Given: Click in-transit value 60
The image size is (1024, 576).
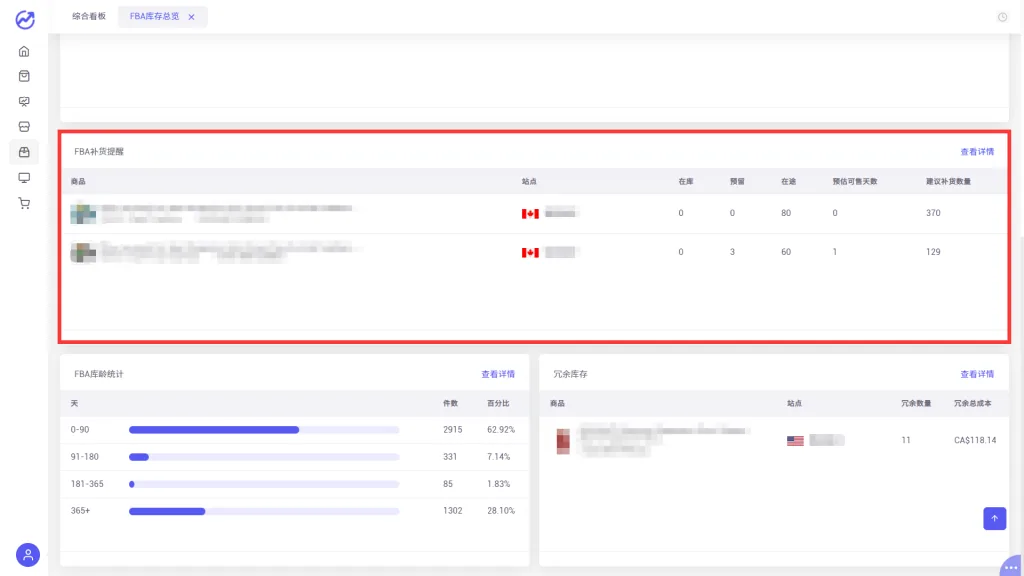Looking at the screenshot, I should pos(786,251).
